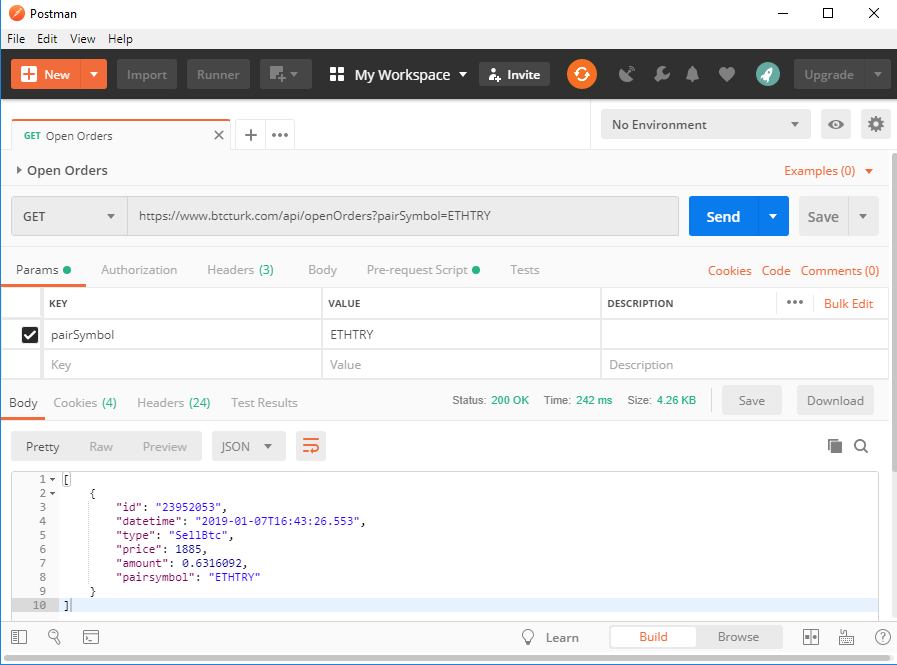The height and width of the screenshot is (665, 897).
Task: Select Preview response view
Action: coord(165,446)
